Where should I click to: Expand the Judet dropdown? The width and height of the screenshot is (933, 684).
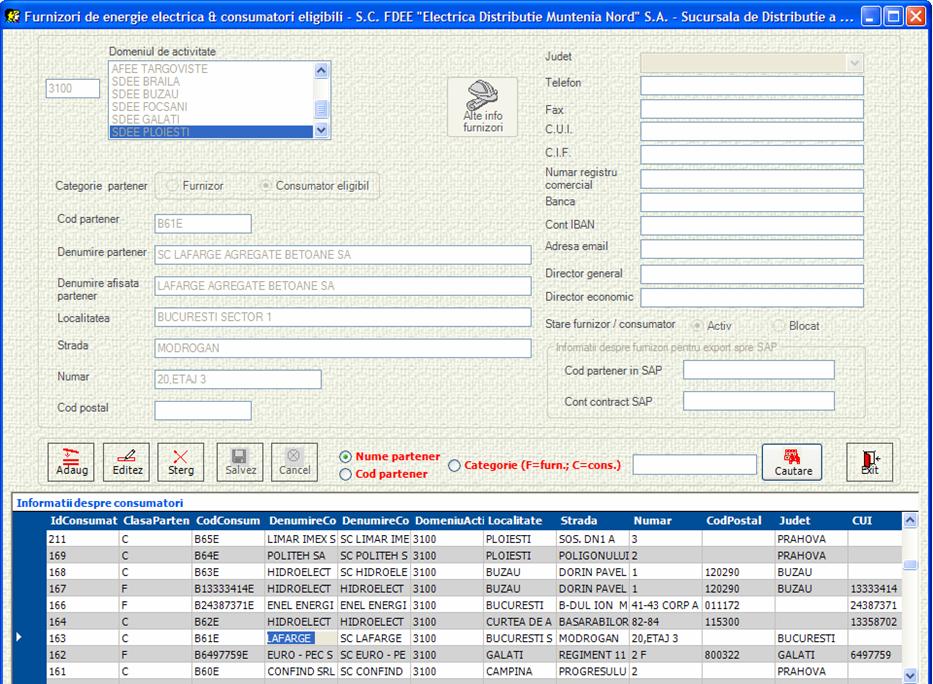[x=853, y=62]
